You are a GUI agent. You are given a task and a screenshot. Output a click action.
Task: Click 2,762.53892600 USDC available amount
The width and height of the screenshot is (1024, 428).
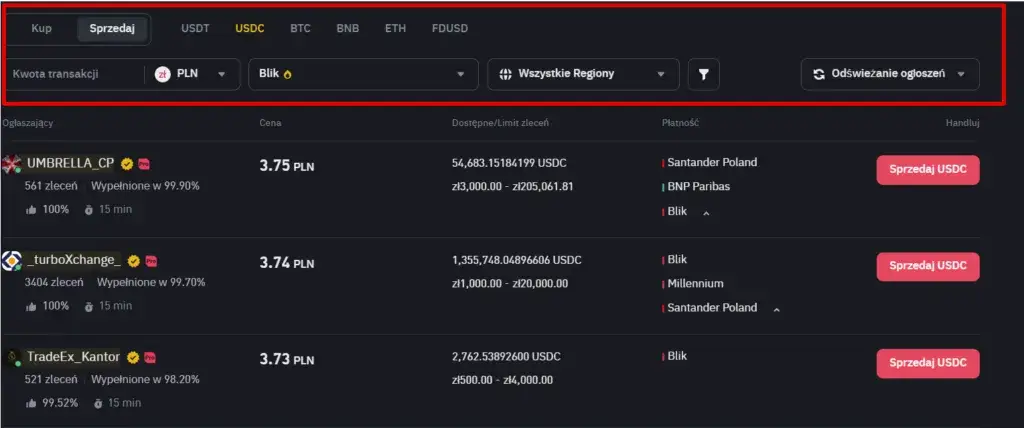coord(506,357)
